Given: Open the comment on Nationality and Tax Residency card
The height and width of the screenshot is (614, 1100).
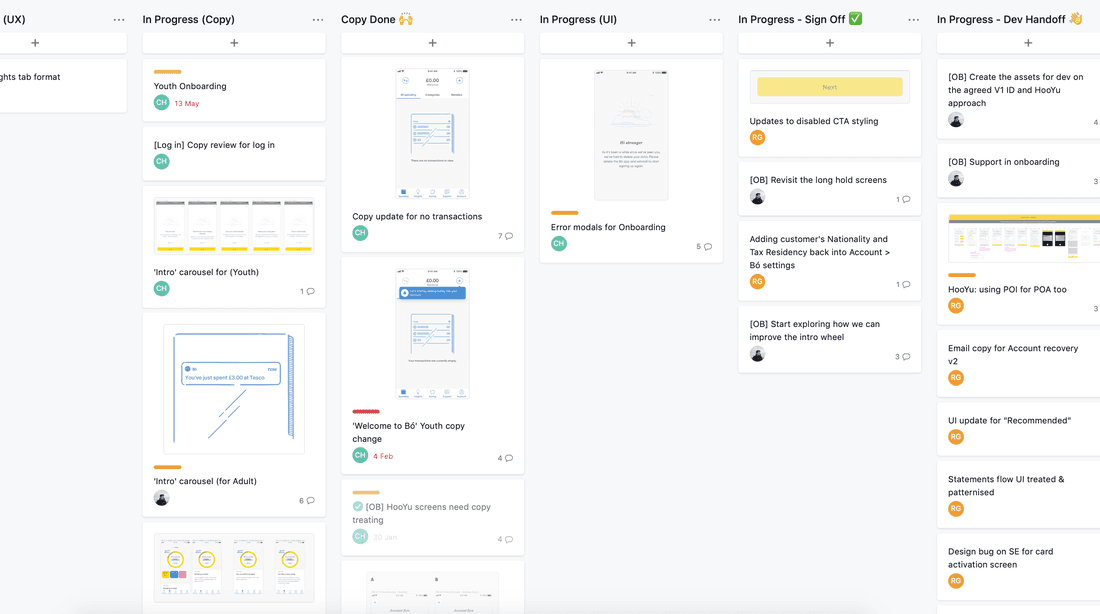Looking at the screenshot, I should [x=903, y=284].
